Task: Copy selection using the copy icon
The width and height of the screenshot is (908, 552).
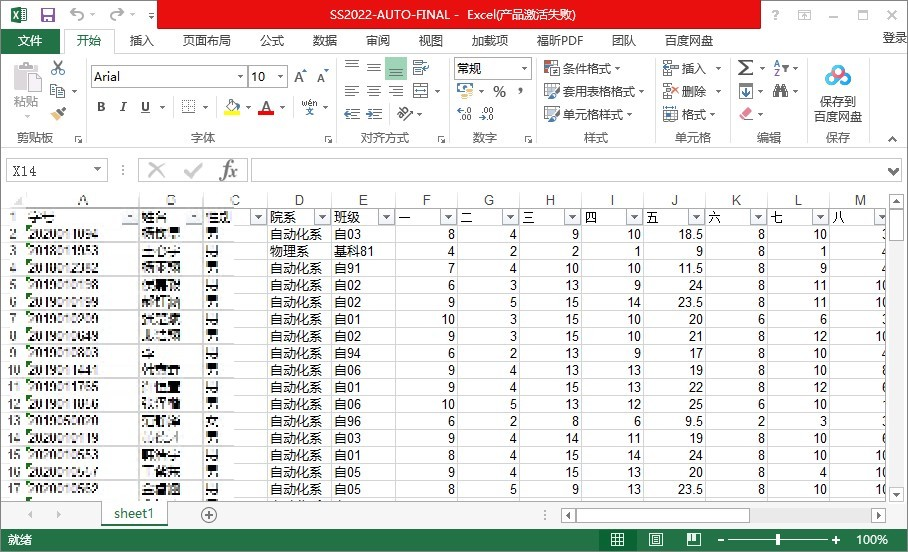Action: pos(57,90)
